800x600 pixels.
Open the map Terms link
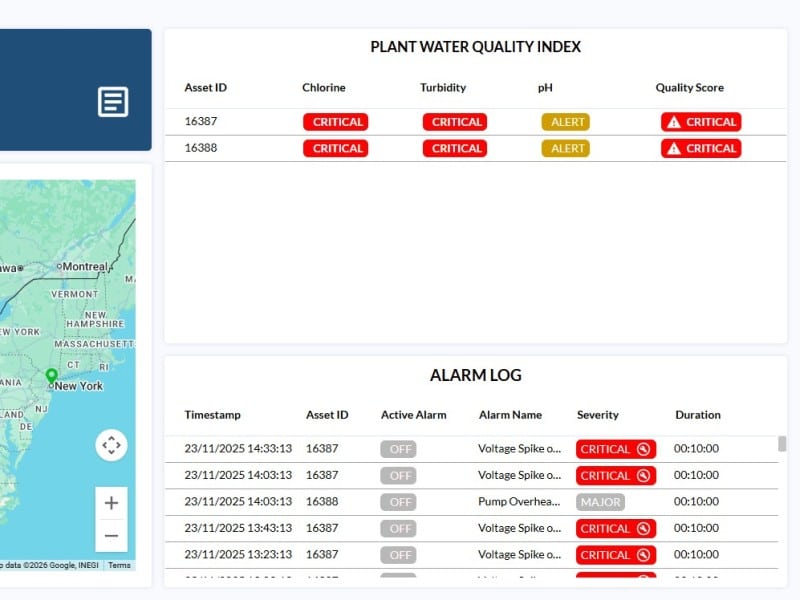(x=119, y=566)
